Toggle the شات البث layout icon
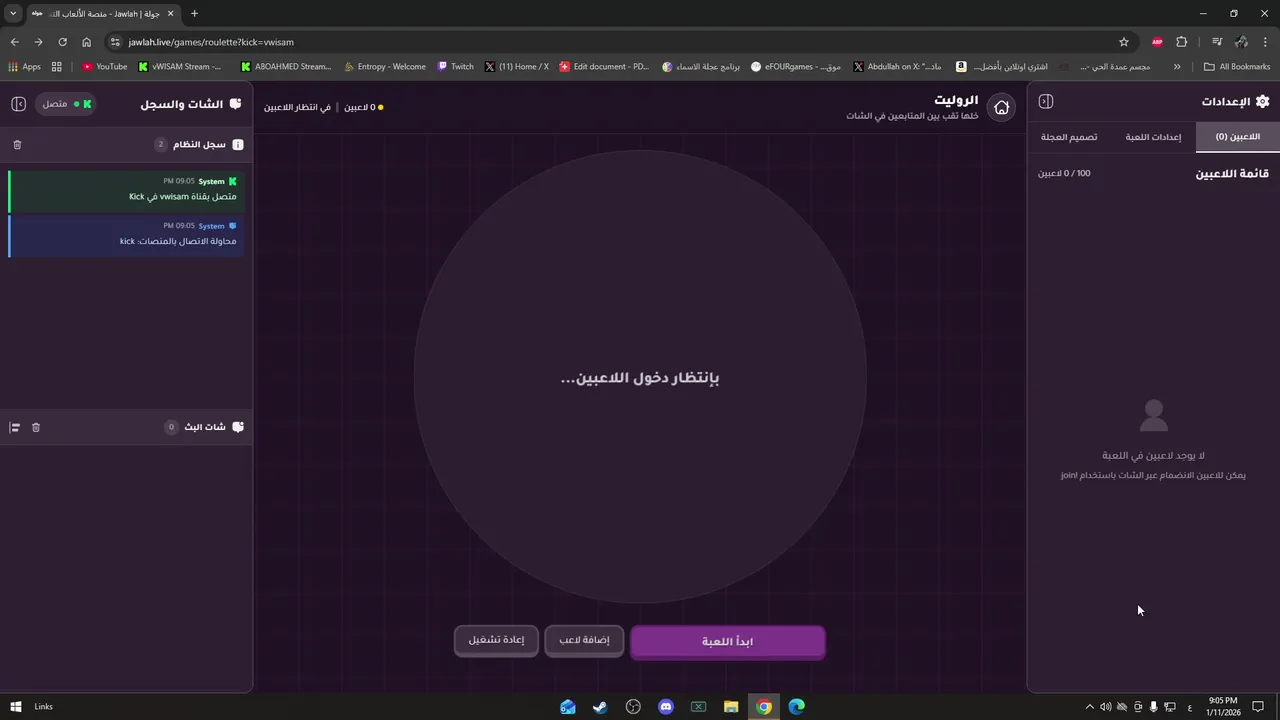1280x720 pixels. coord(15,427)
